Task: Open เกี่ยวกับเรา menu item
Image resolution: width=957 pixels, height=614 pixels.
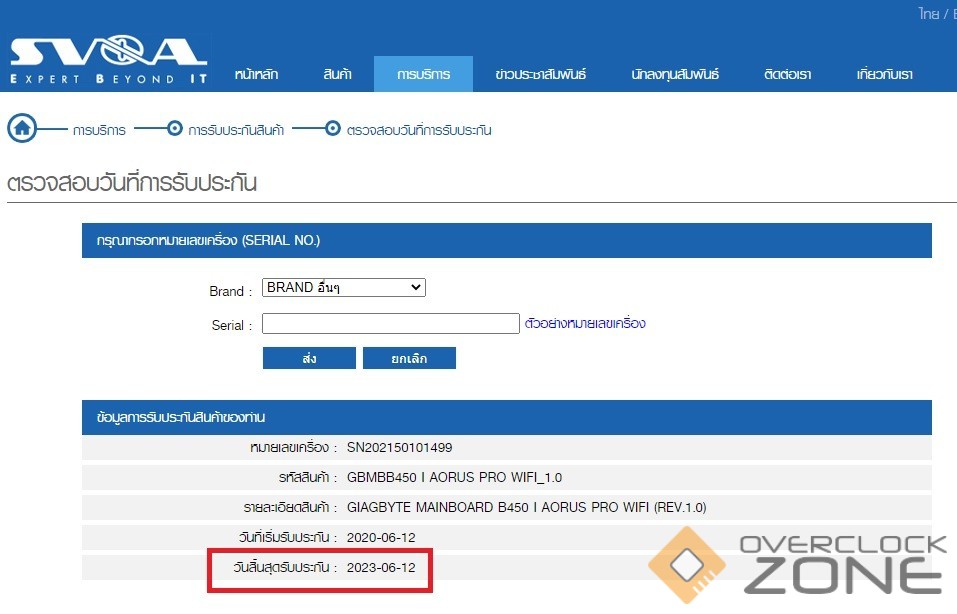Action: [x=884, y=74]
